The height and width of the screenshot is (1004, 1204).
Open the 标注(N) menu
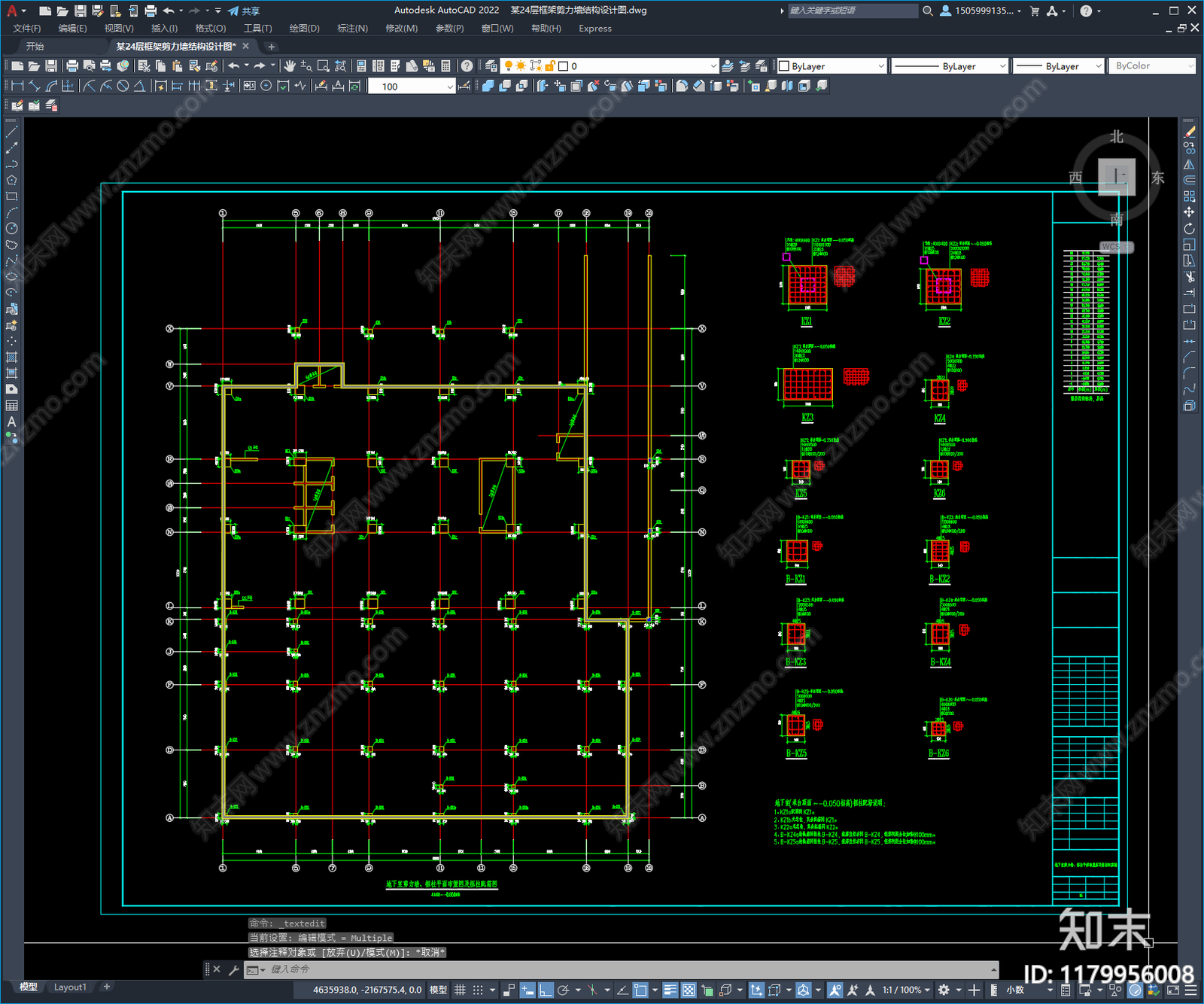pyautogui.click(x=352, y=29)
